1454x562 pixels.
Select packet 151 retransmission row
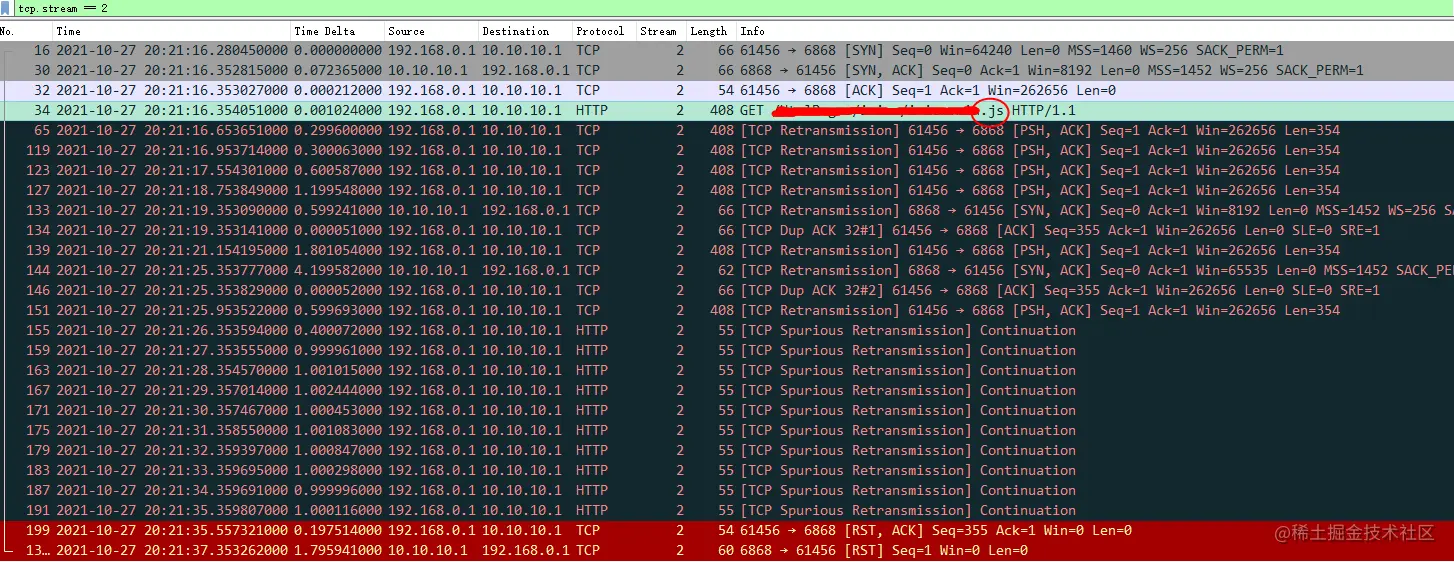tap(727, 311)
